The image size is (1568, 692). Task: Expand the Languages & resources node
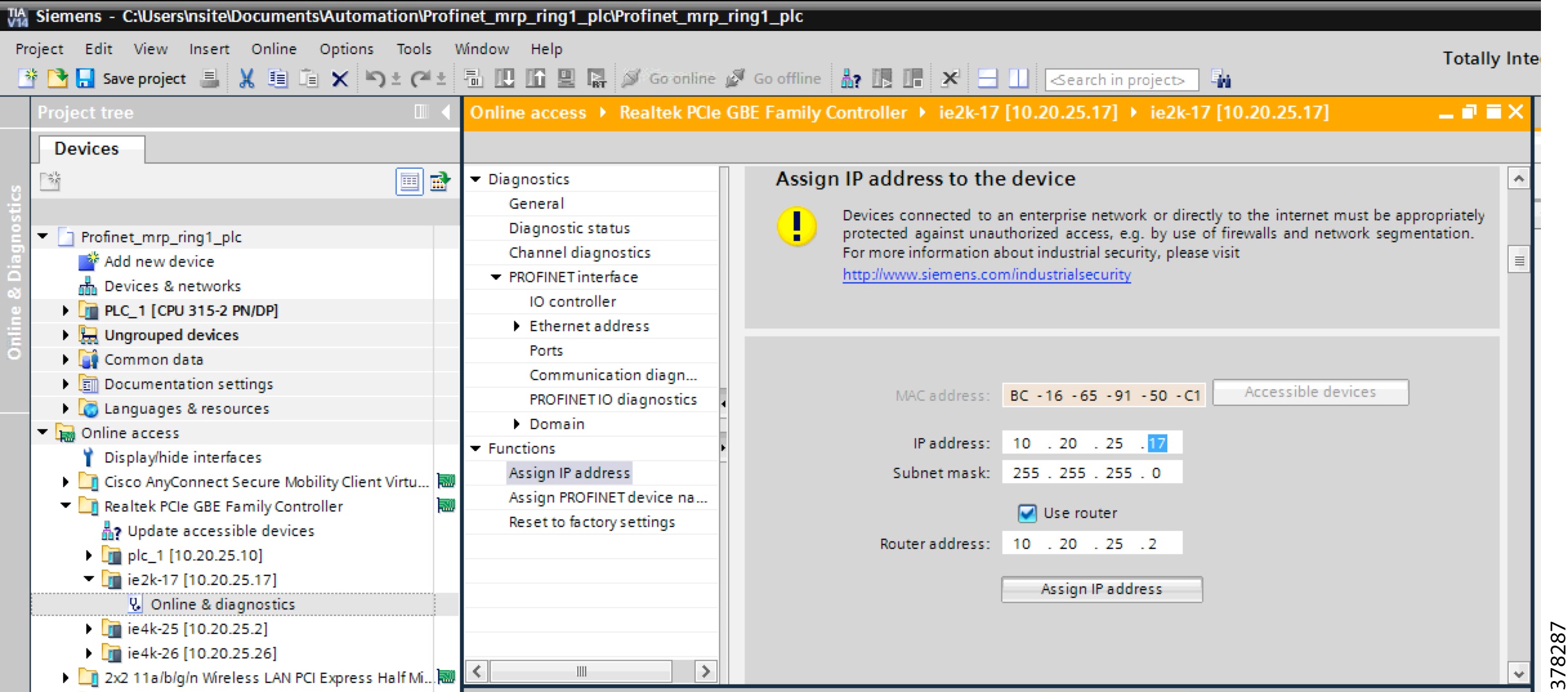[x=65, y=408]
